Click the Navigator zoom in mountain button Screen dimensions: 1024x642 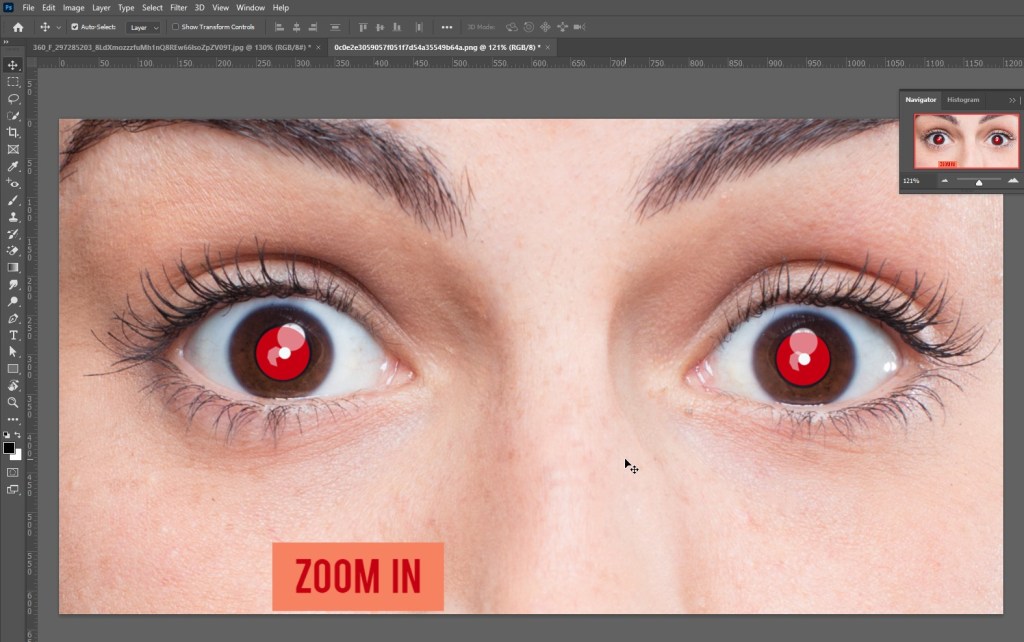1012,181
